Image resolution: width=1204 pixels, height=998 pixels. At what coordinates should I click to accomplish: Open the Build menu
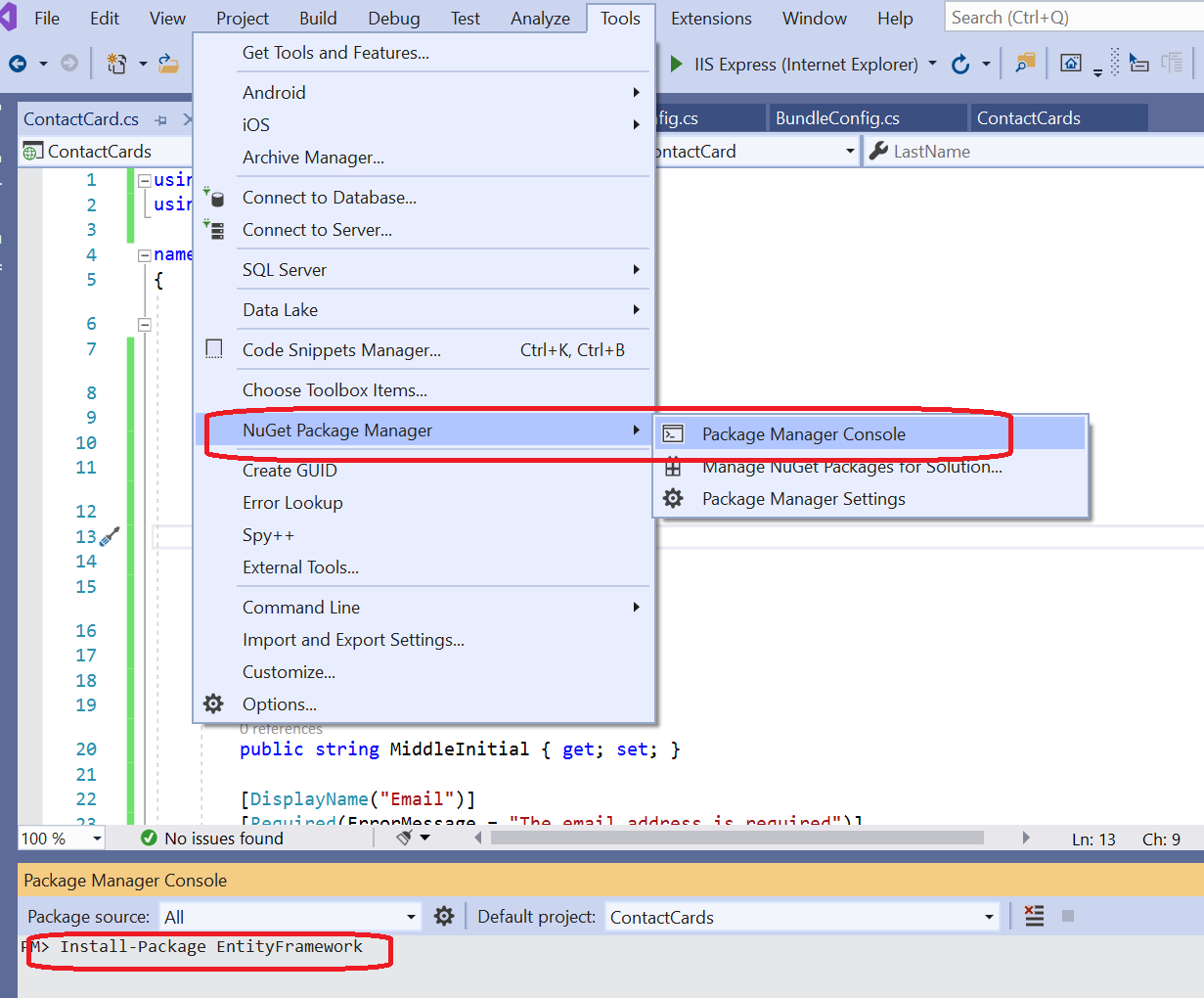318,18
